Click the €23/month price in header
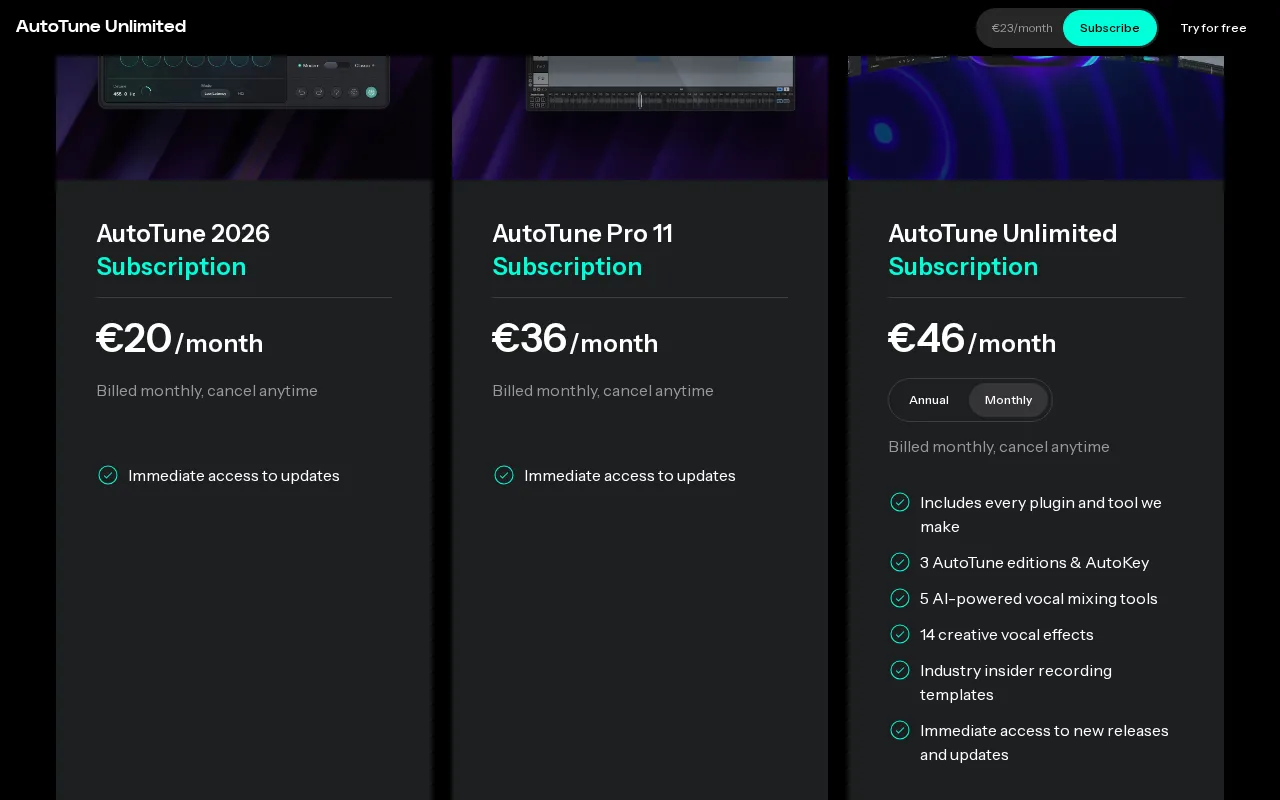 point(1022,28)
